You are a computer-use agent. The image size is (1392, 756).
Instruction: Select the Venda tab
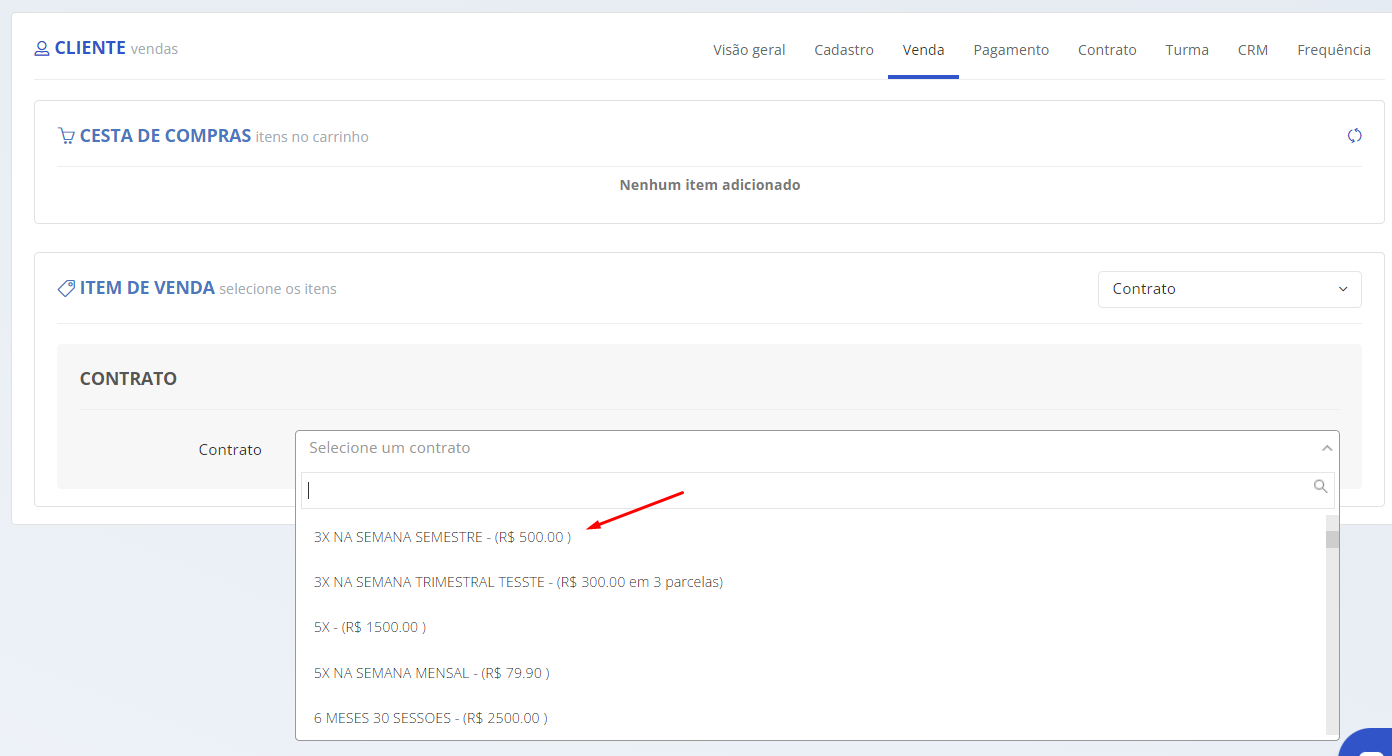(x=923, y=50)
